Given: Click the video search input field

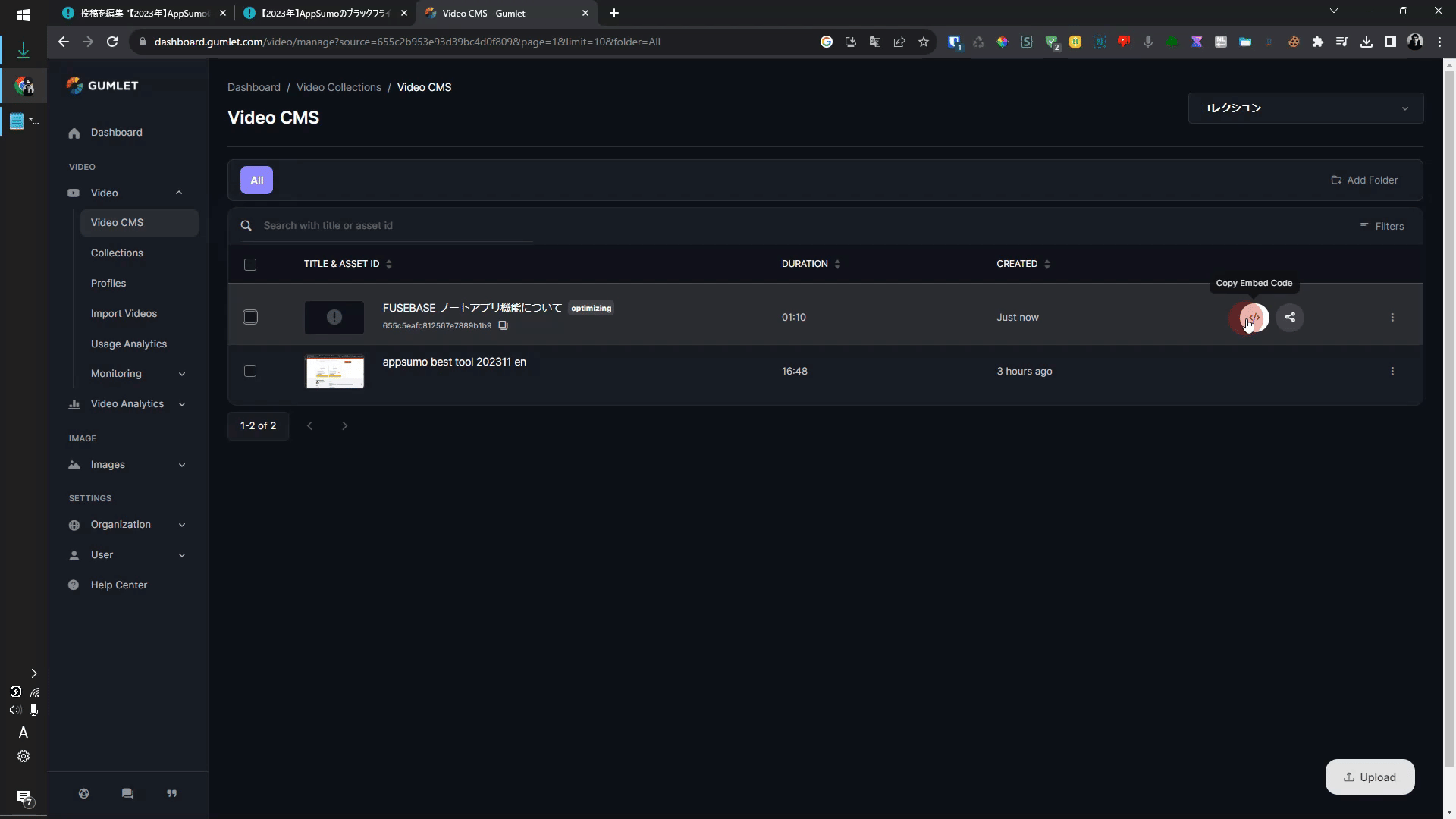Looking at the screenshot, I should pos(394,226).
